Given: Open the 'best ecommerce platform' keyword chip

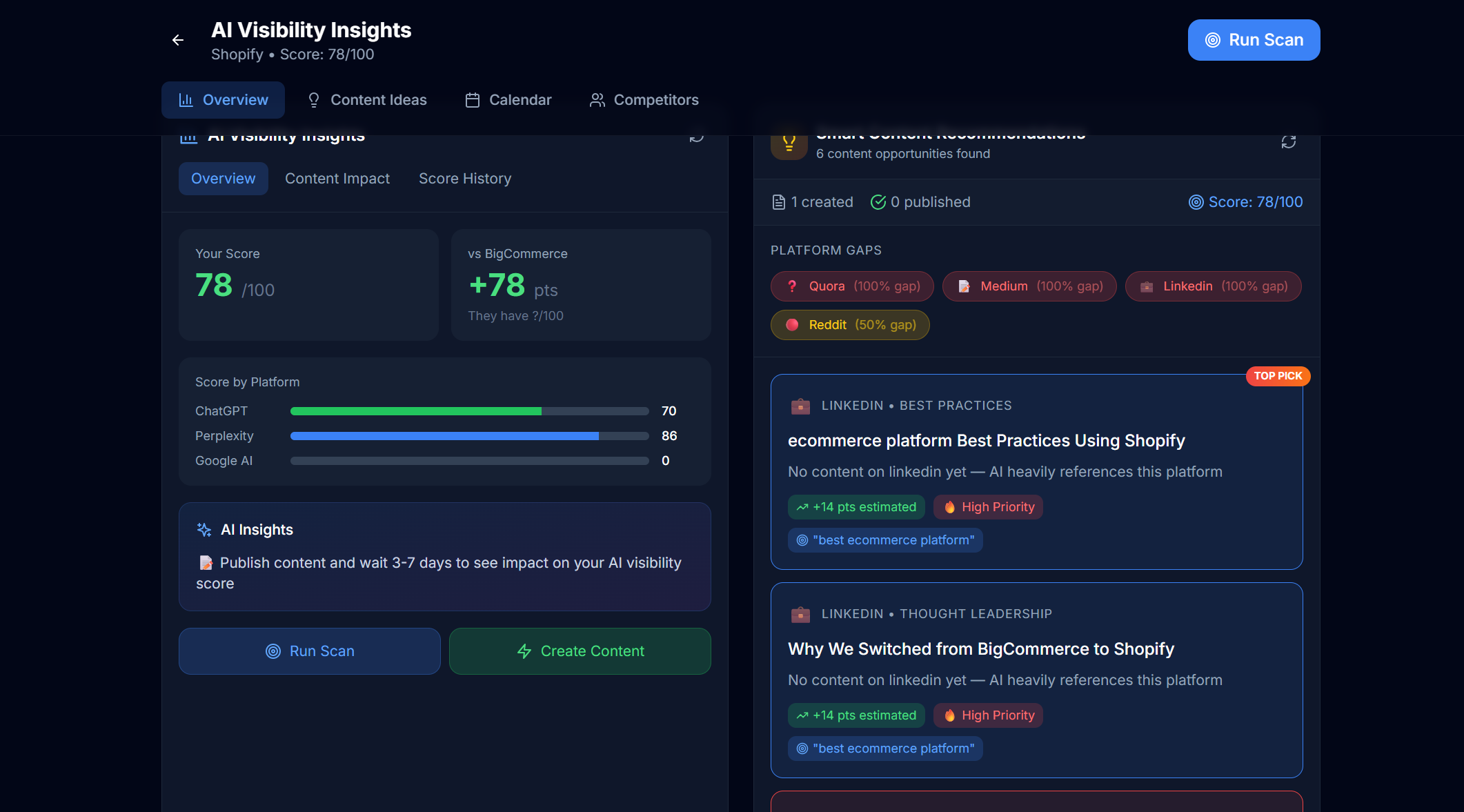Looking at the screenshot, I should click(885, 539).
